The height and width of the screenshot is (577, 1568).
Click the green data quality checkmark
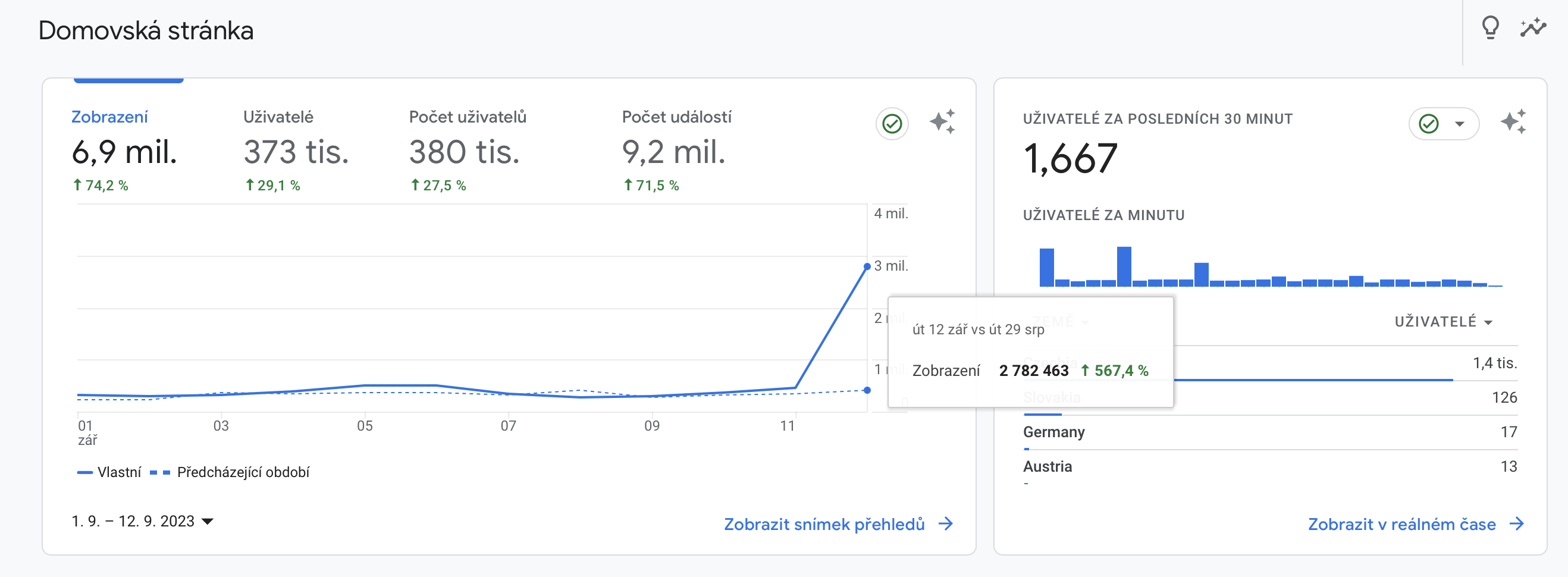(x=892, y=124)
